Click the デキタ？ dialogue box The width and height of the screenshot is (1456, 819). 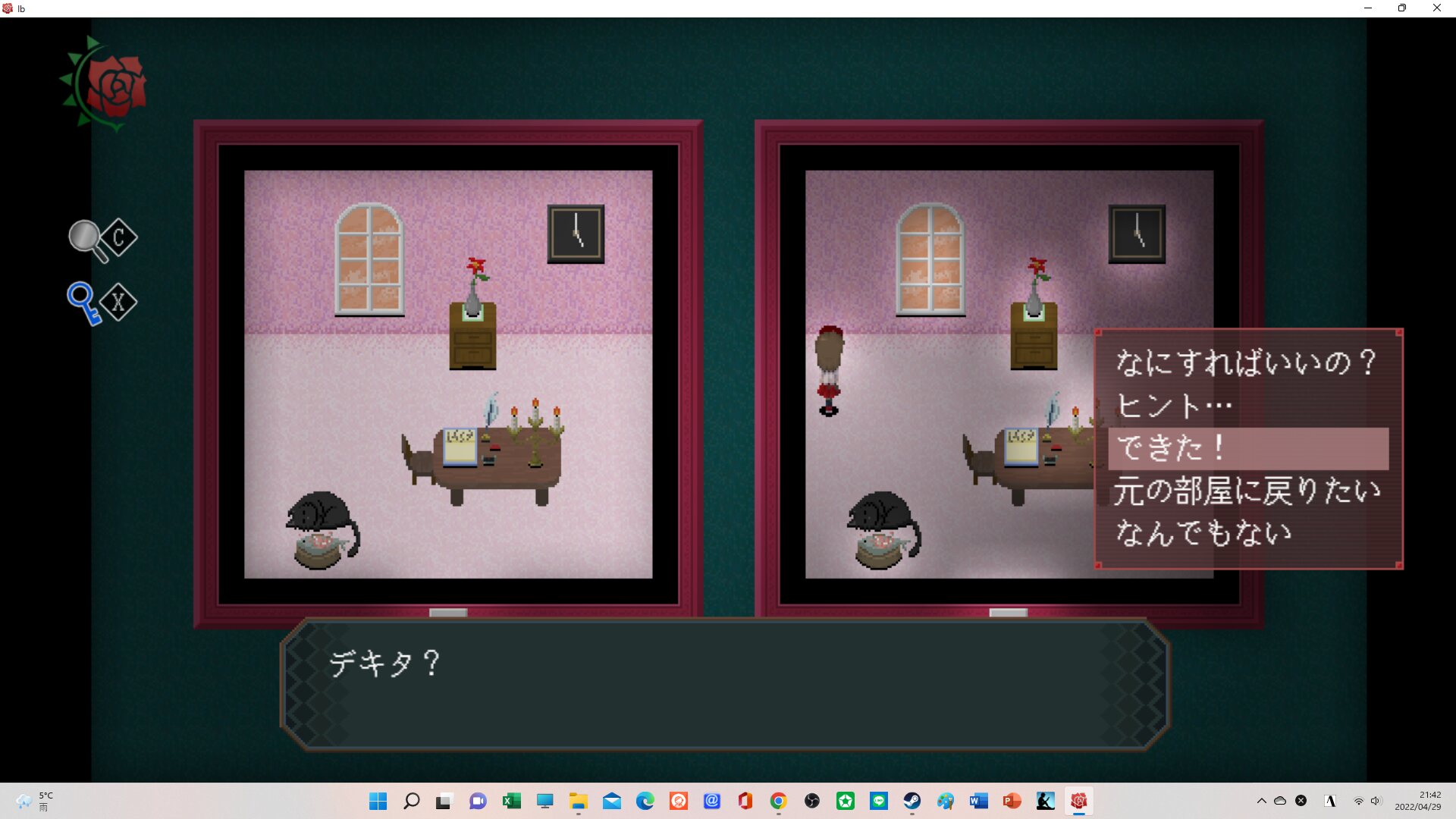point(724,684)
